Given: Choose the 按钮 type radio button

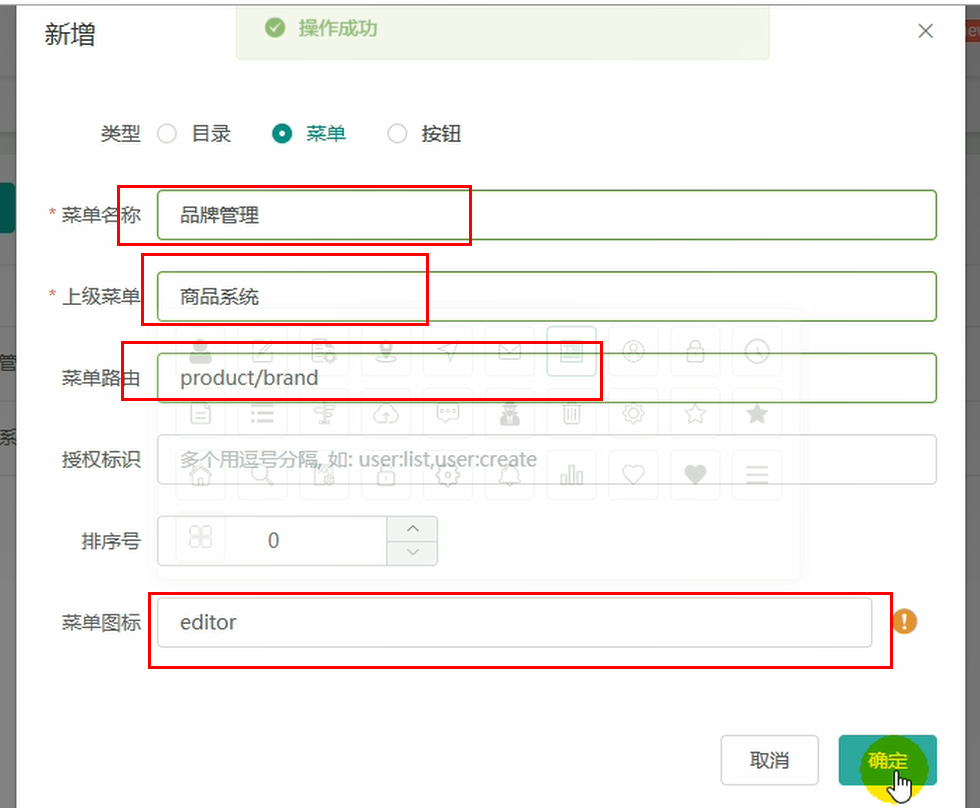Looking at the screenshot, I should 398,134.
